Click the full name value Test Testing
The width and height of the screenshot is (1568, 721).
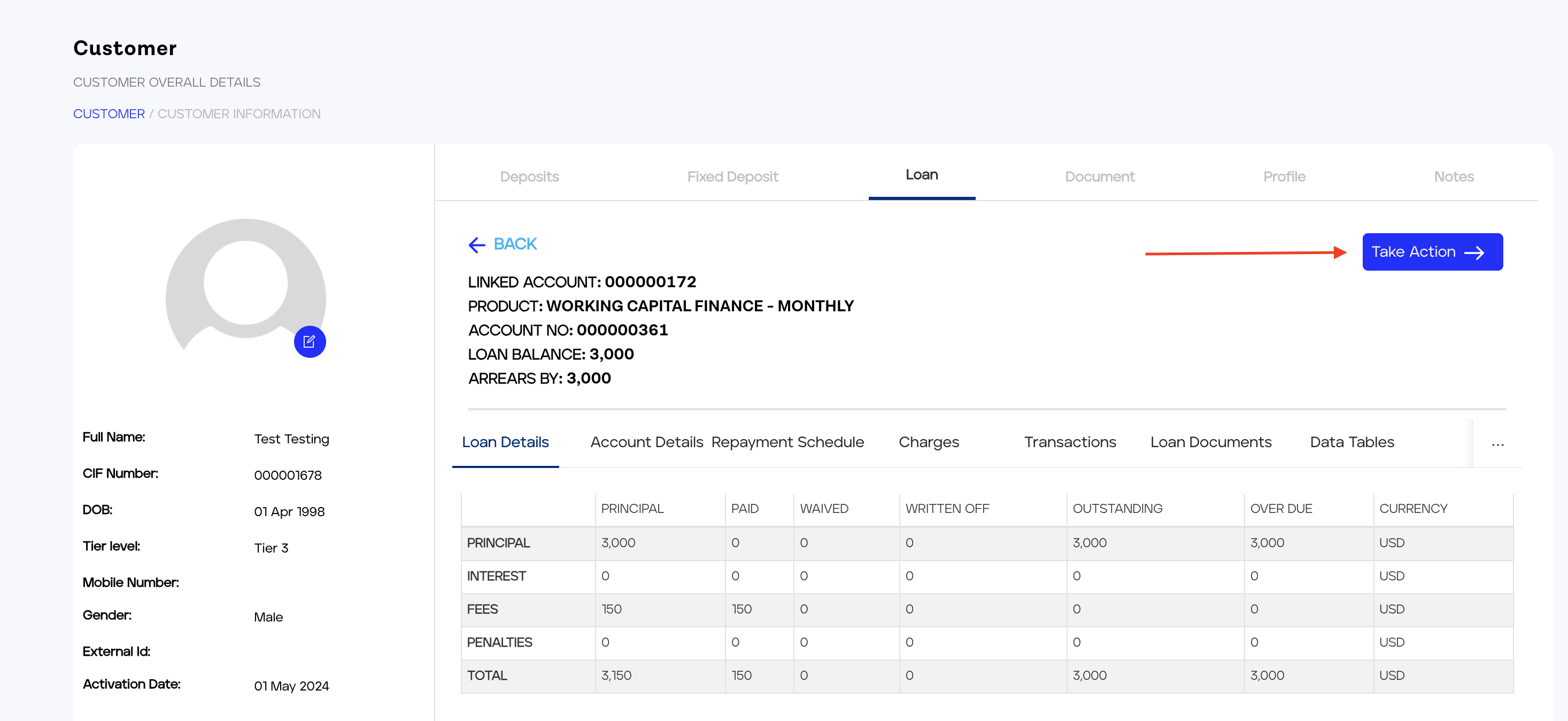coord(291,439)
